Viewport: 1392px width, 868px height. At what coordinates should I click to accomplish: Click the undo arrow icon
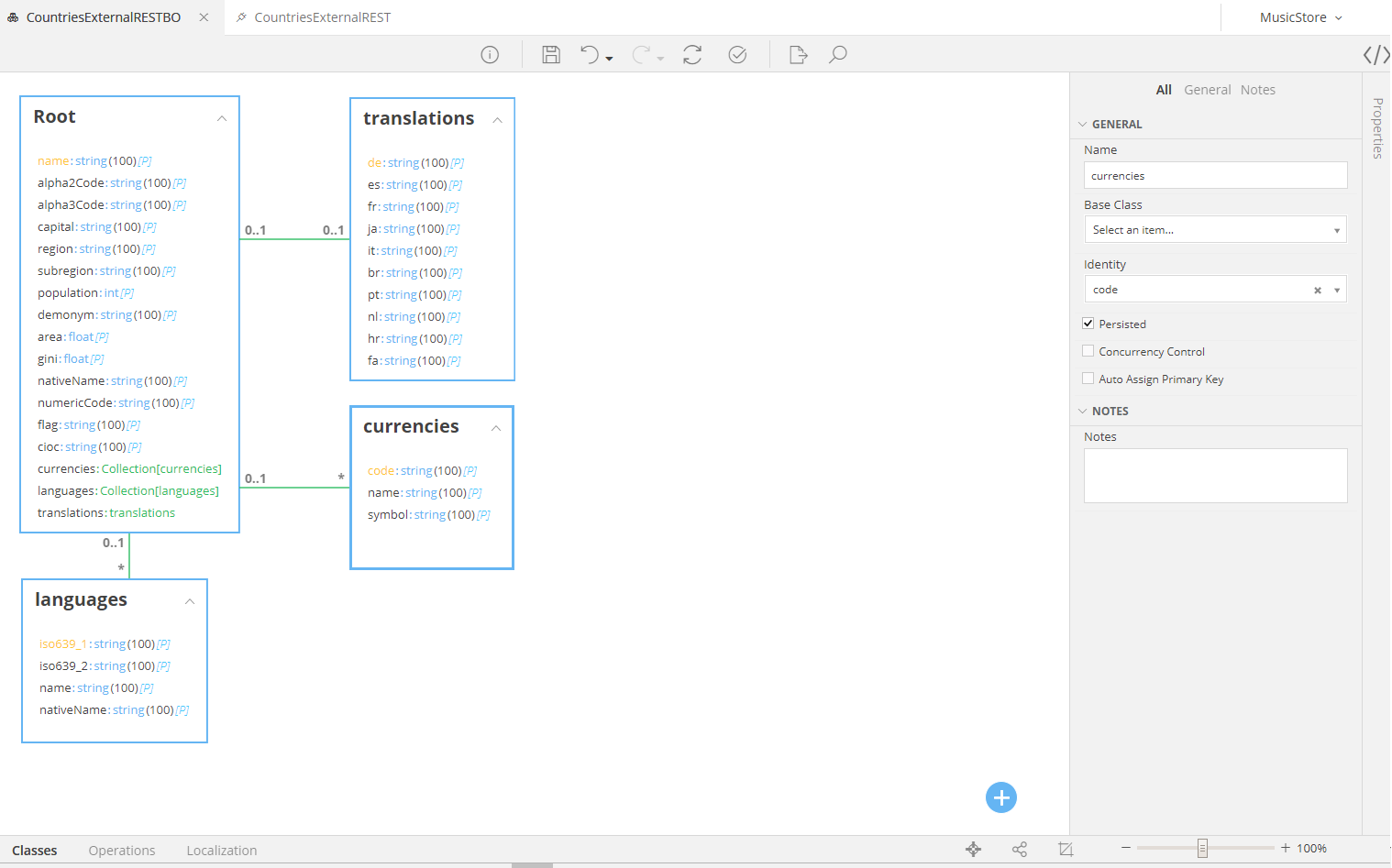(590, 55)
